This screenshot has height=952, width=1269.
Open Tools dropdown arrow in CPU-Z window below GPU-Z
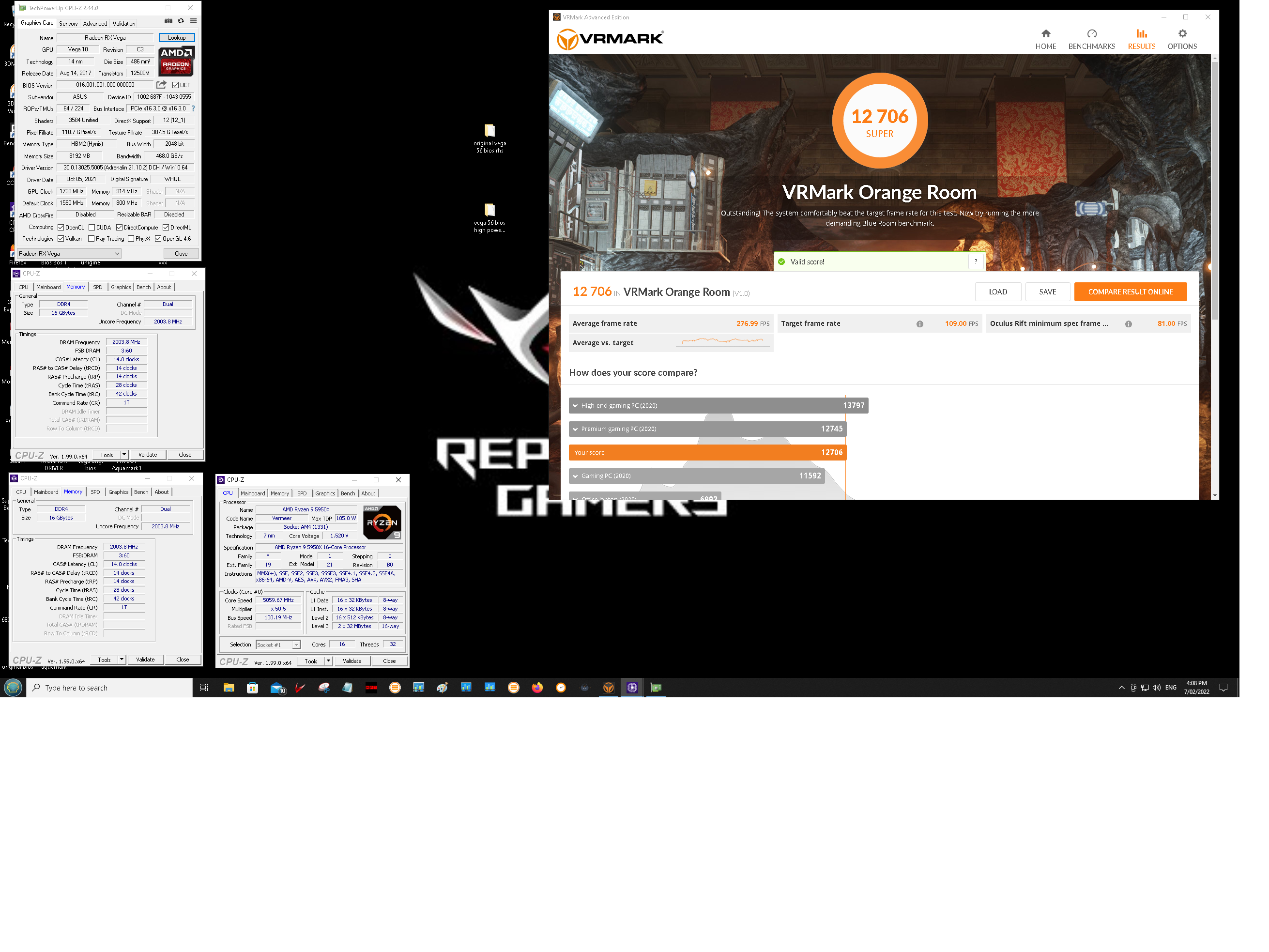pyautogui.click(x=124, y=455)
